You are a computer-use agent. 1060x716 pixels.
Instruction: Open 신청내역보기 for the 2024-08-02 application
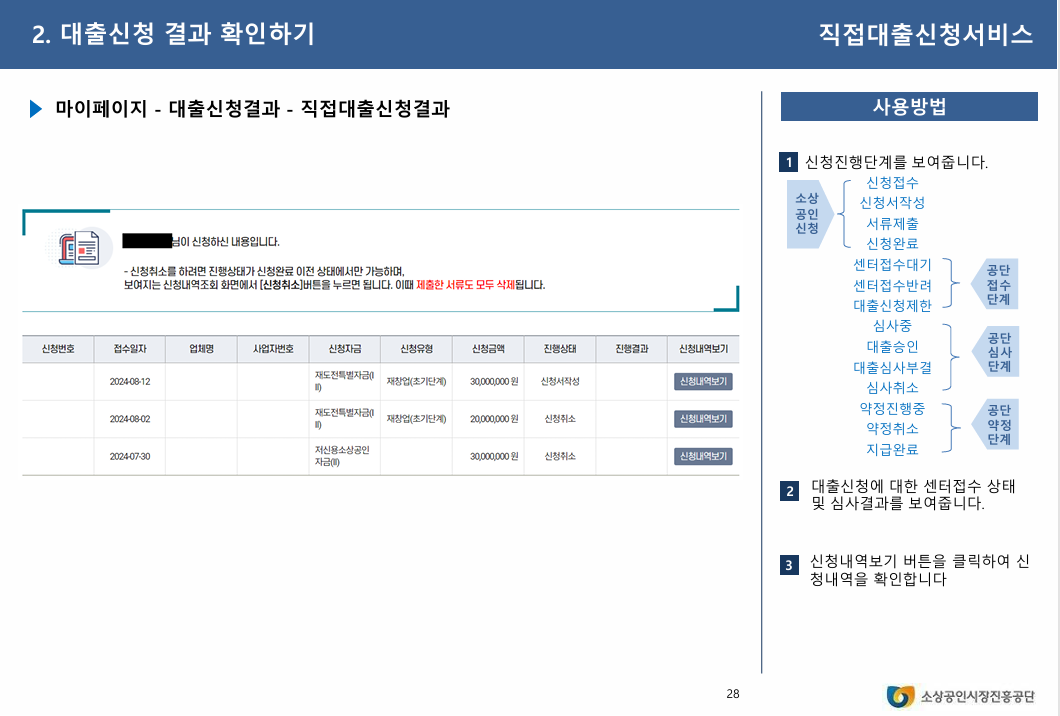click(704, 418)
